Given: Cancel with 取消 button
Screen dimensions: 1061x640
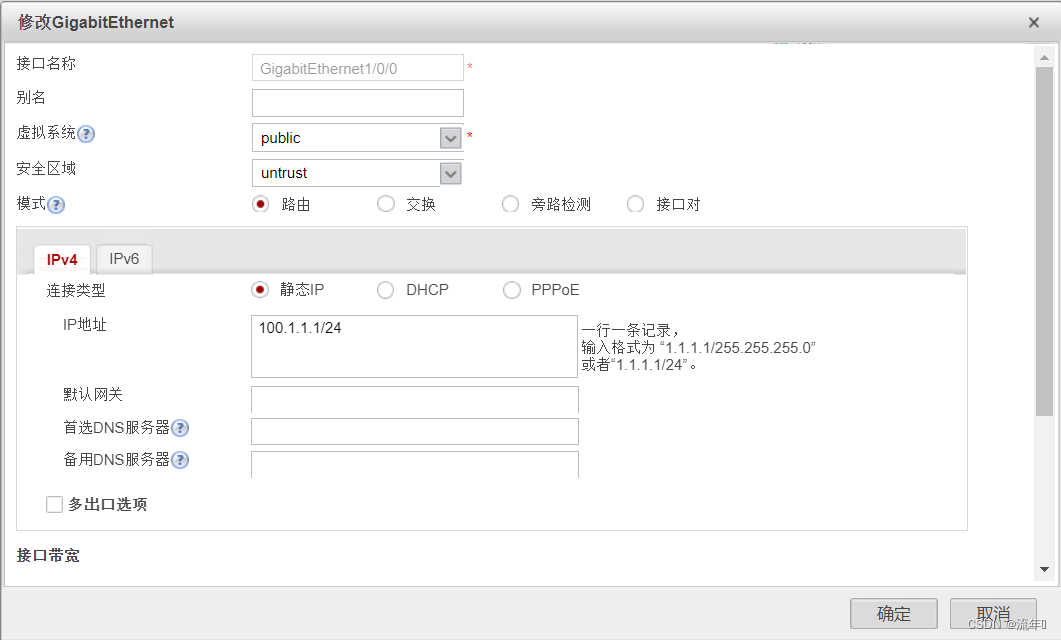Looking at the screenshot, I should click(x=993, y=614).
